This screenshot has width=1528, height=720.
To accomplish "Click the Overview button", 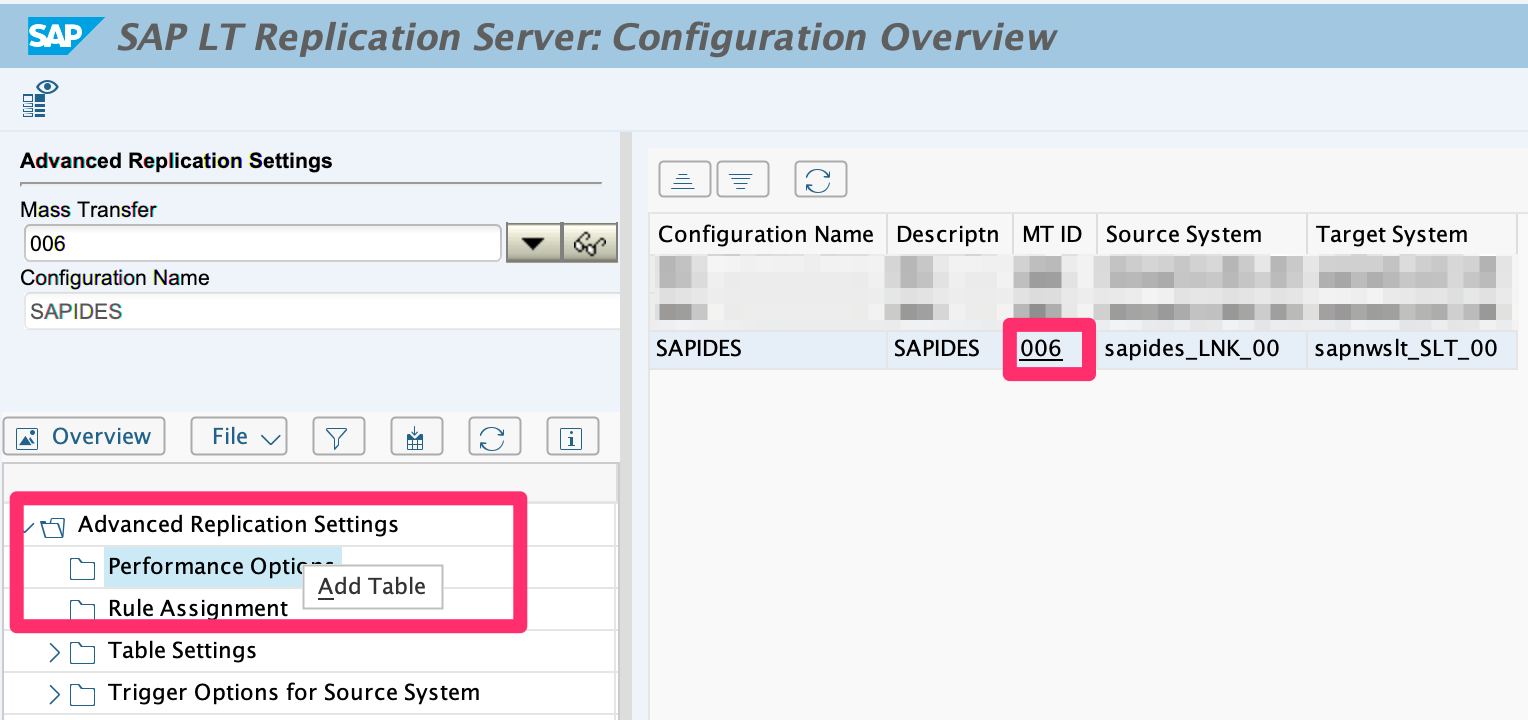I will pos(84,437).
